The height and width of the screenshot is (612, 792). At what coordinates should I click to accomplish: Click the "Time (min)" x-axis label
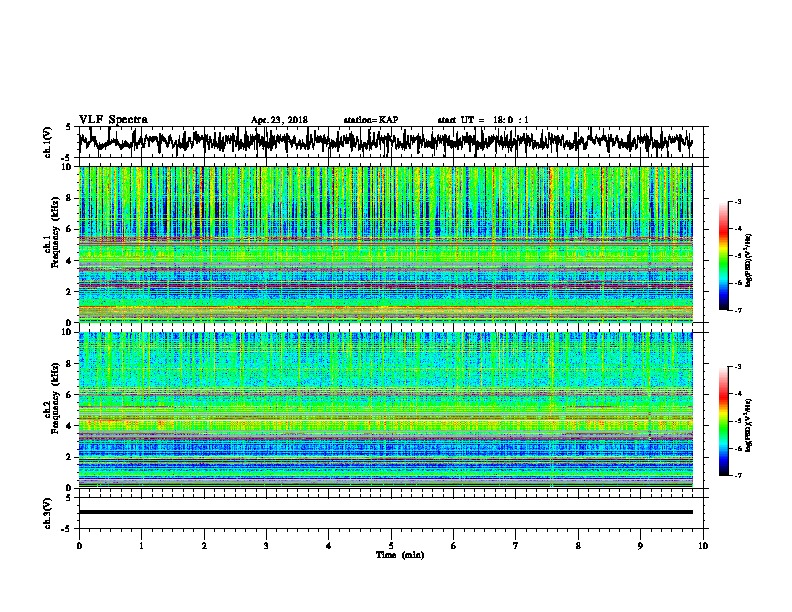click(400, 555)
